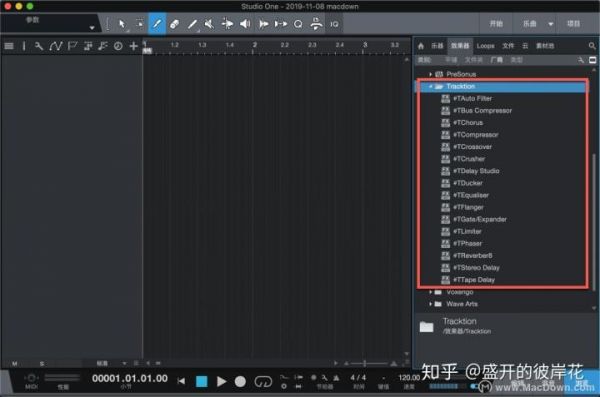Select the Mute tool
Image resolution: width=600 pixels, height=397 pixels.
[209, 24]
